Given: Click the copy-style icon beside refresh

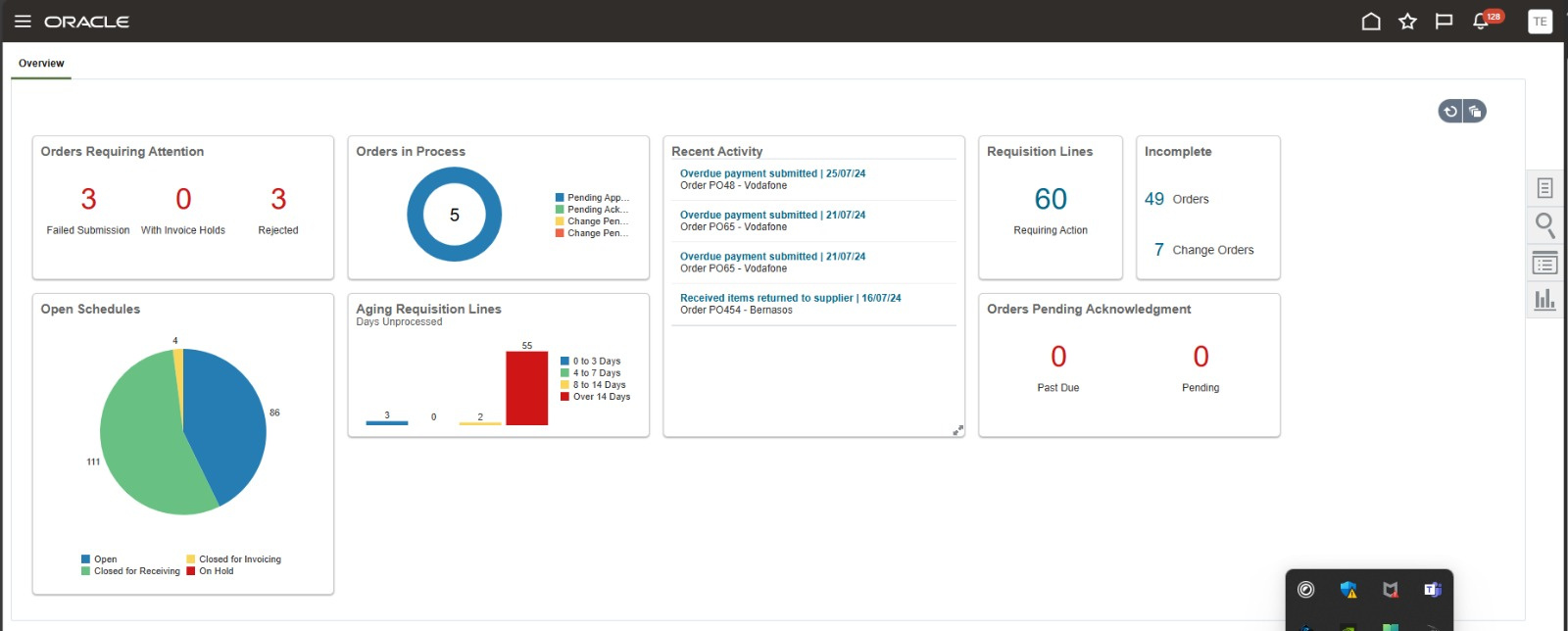Looking at the screenshot, I should pos(1475,112).
